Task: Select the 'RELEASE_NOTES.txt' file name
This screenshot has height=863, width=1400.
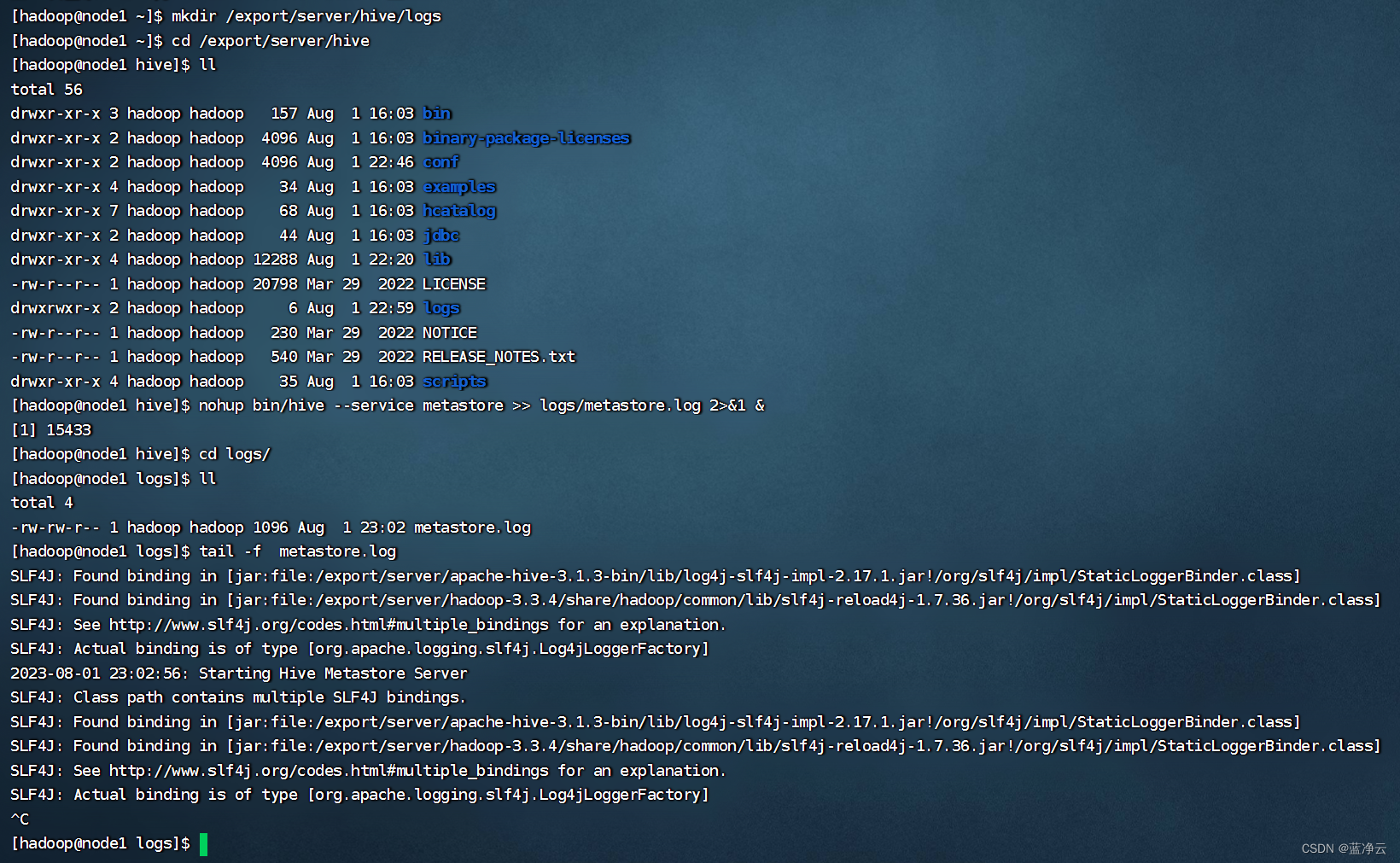Action: (x=499, y=357)
